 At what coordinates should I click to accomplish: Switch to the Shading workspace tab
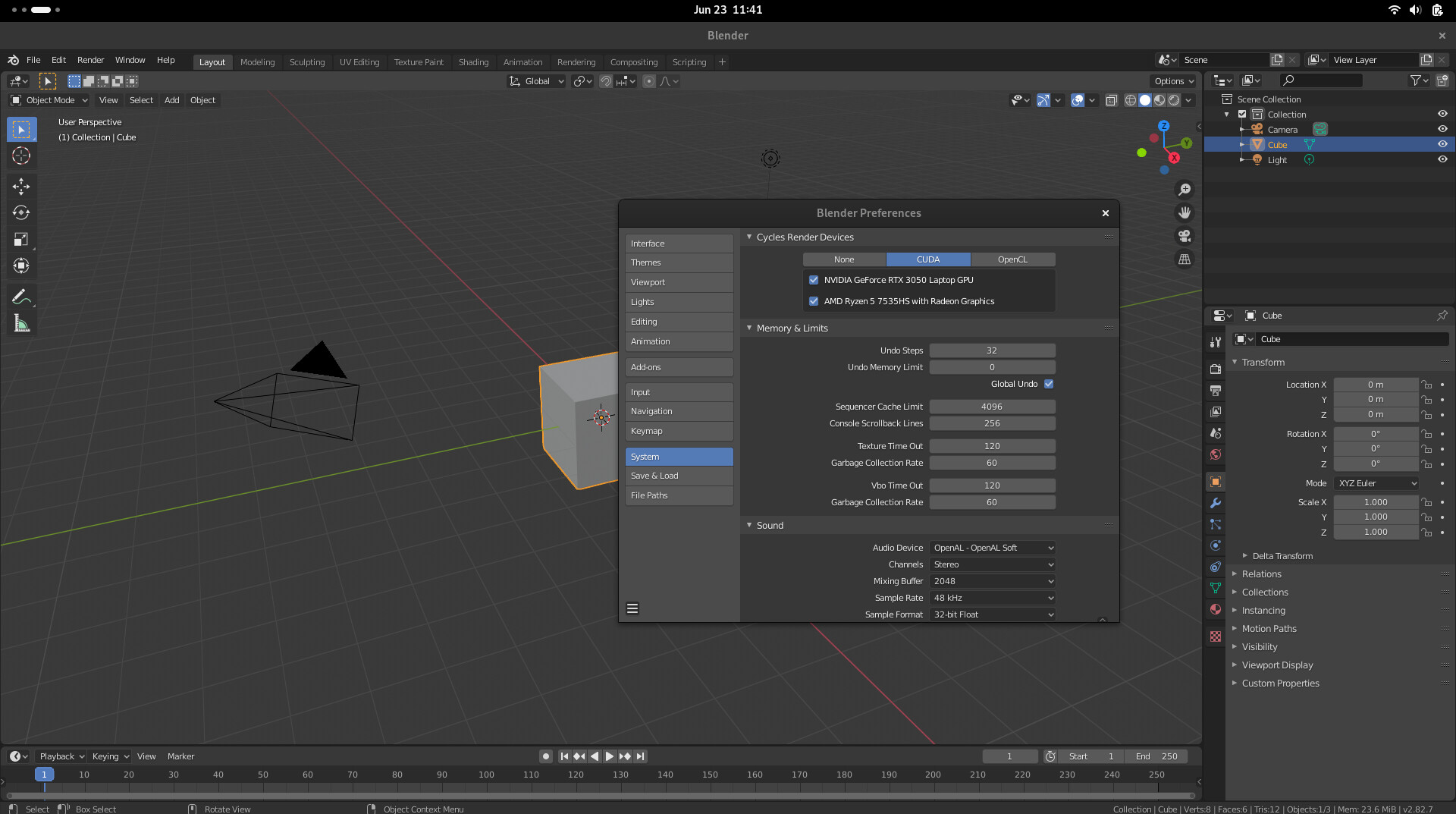473,62
